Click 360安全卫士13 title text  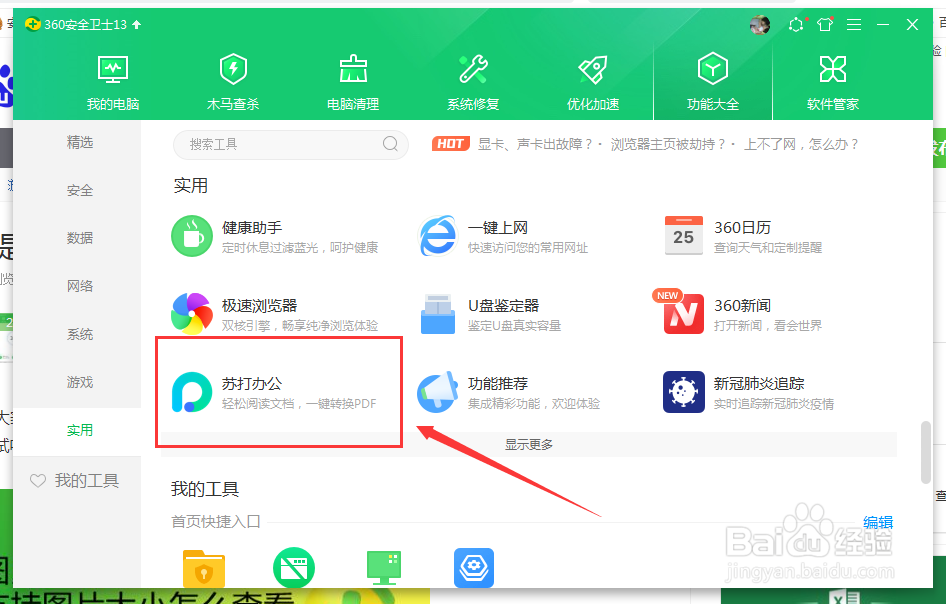tap(86, 25)
